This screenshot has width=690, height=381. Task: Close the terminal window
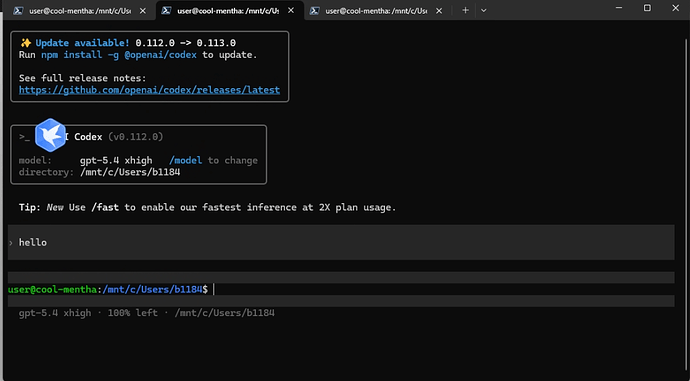[x=675, y=8]
